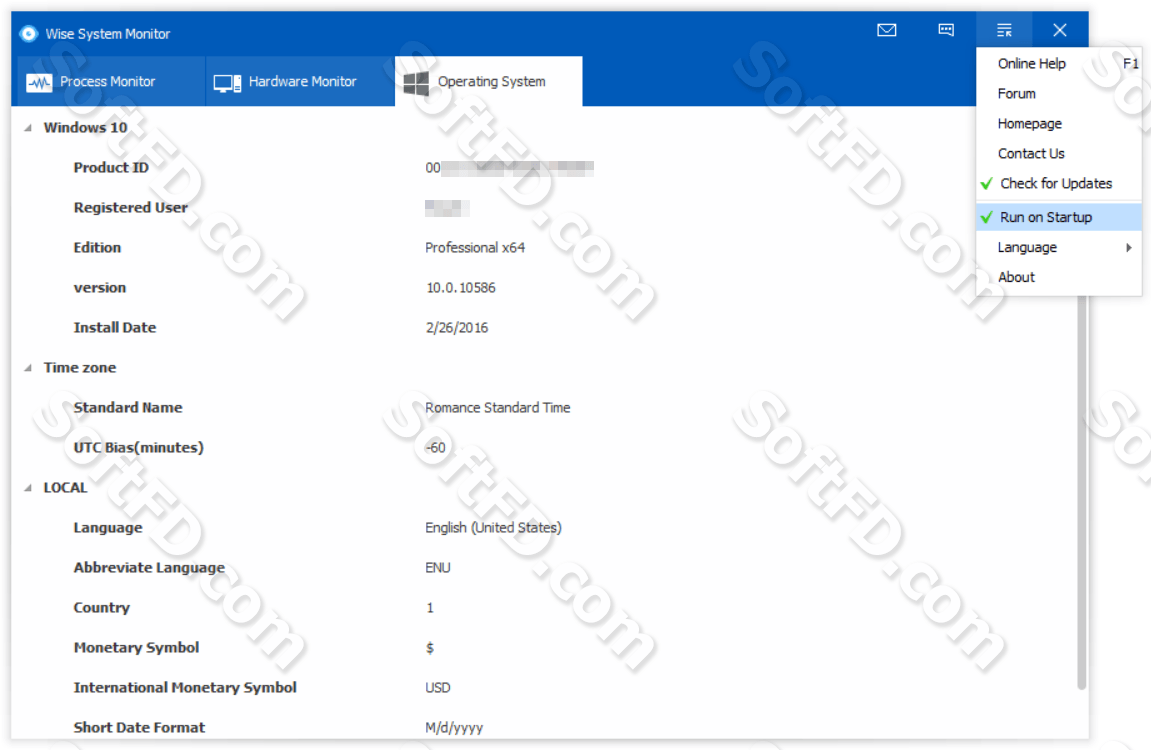
Task: Click the chat comment icon in title bar
Action: pyautogui.click(x=946, y=30)
